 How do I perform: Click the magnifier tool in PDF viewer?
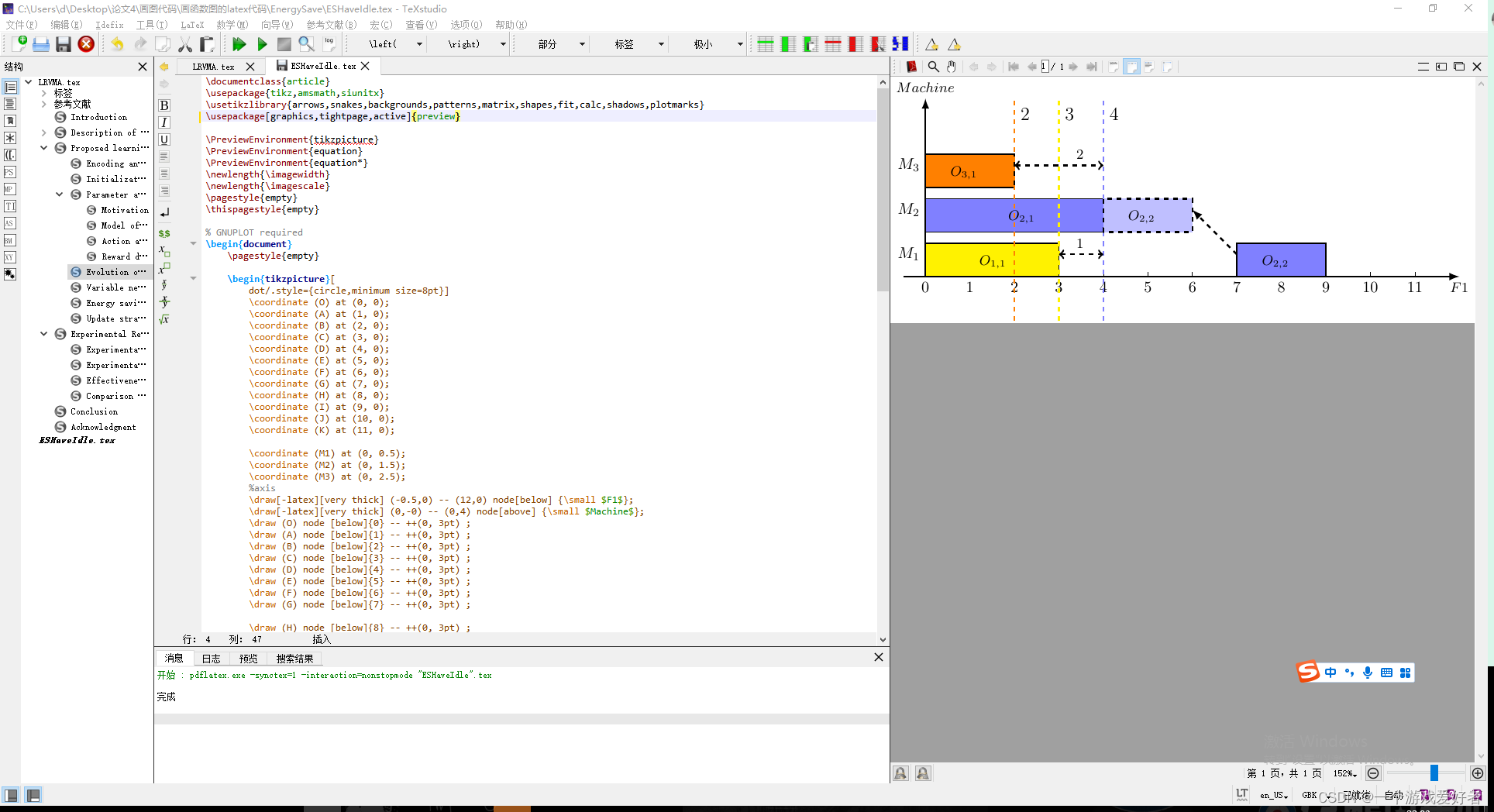click(x=934, y=67)
